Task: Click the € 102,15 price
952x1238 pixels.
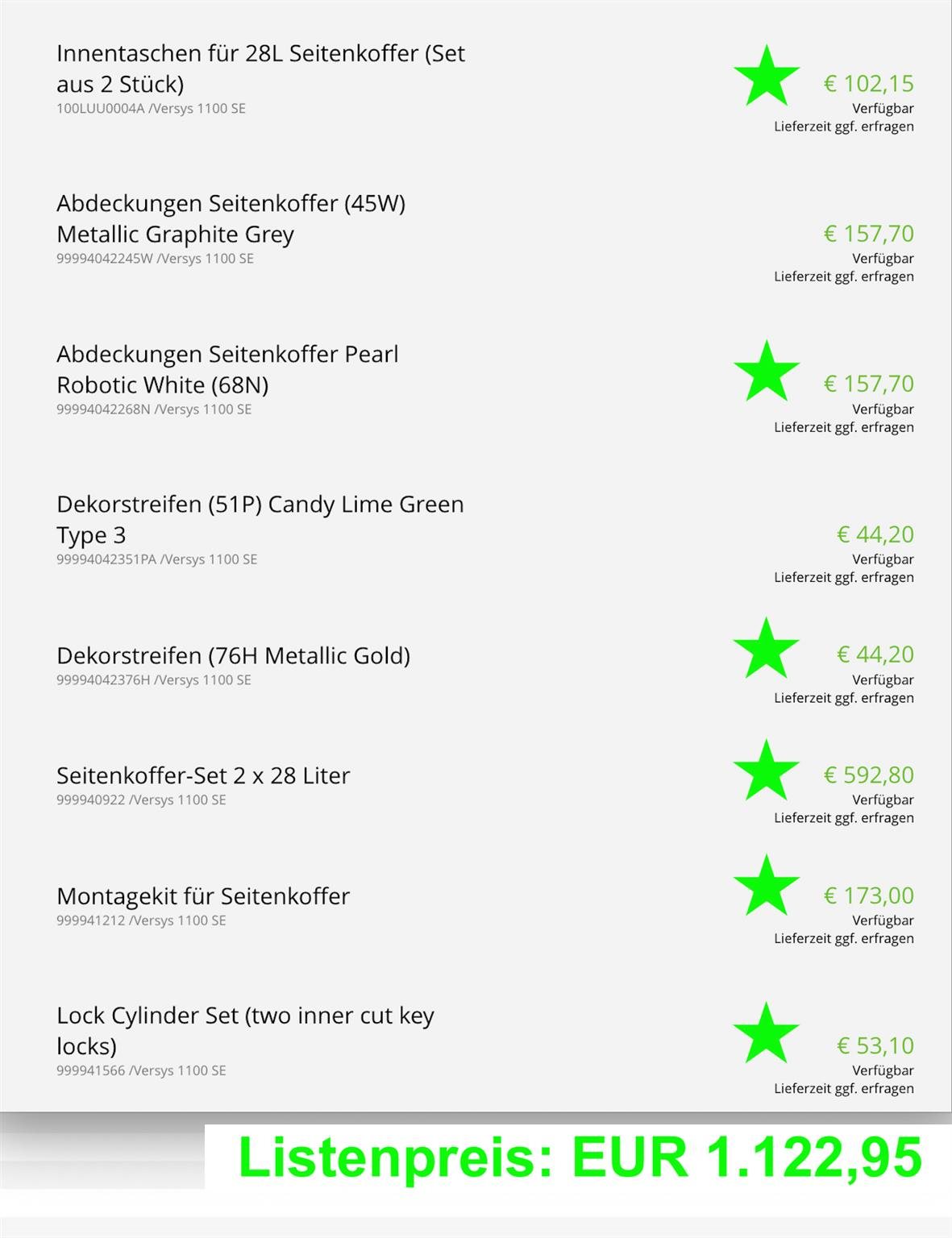Action: (x=868, y=84)
